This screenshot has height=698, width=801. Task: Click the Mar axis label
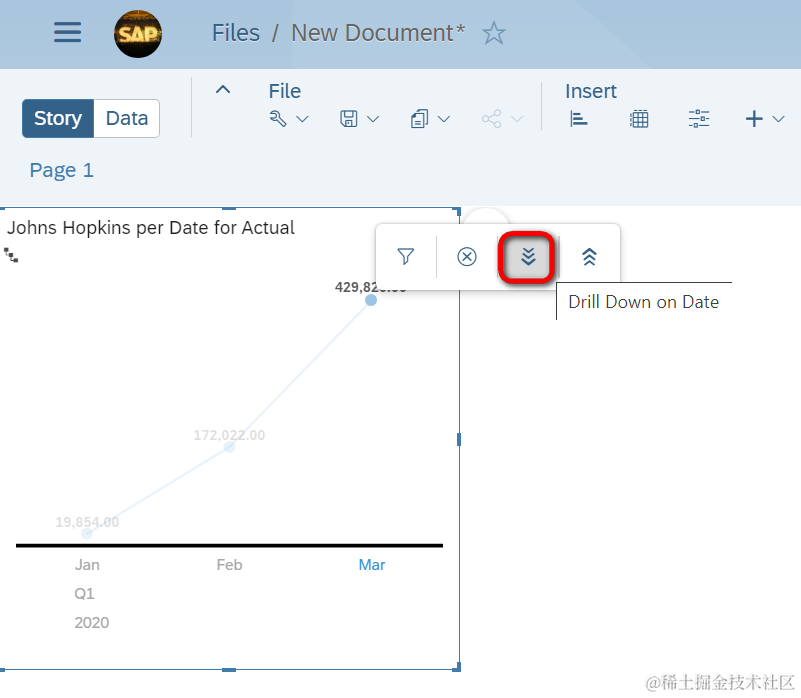371,565
